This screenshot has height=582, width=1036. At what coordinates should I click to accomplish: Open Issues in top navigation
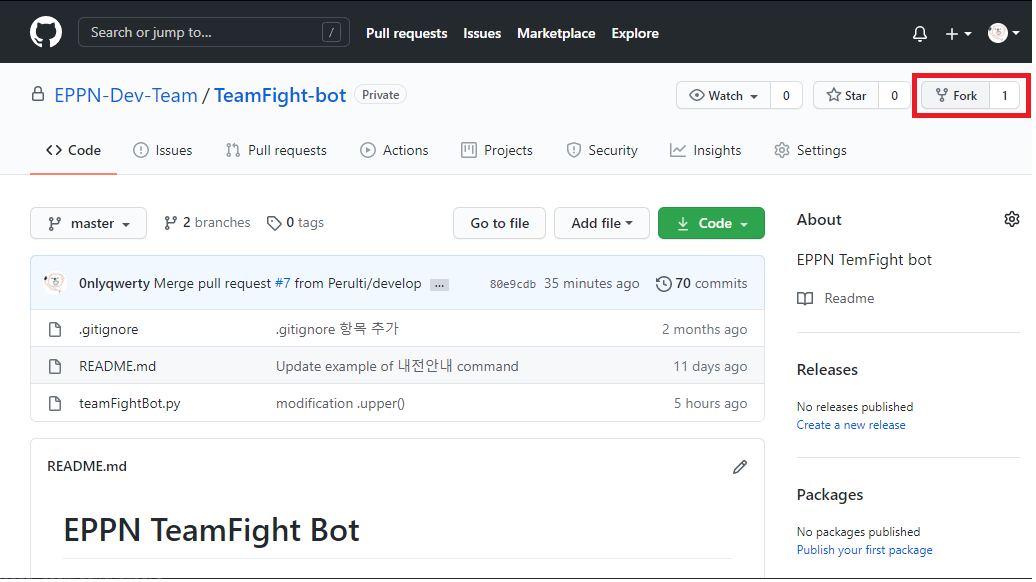[x=482, y=33]
